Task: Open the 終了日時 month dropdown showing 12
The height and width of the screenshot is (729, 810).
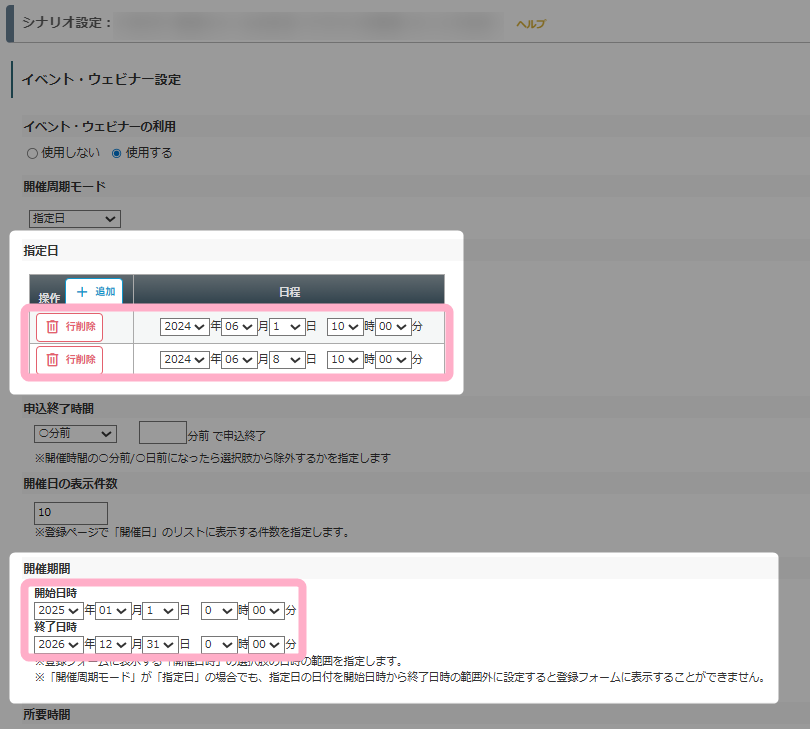Action: (x=114, y=645)
